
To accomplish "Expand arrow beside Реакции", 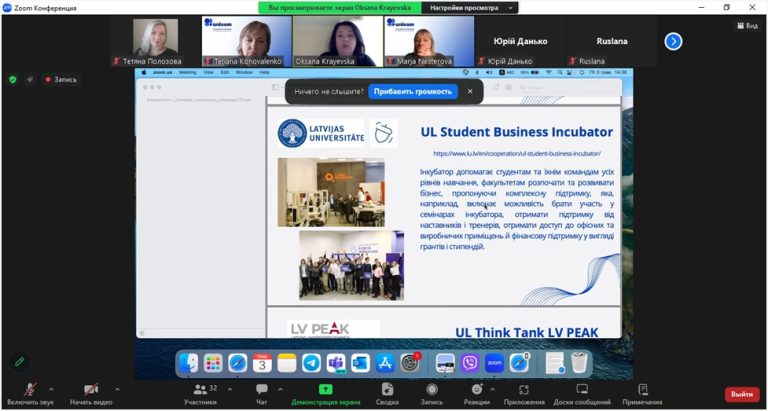I will (492, 389).
